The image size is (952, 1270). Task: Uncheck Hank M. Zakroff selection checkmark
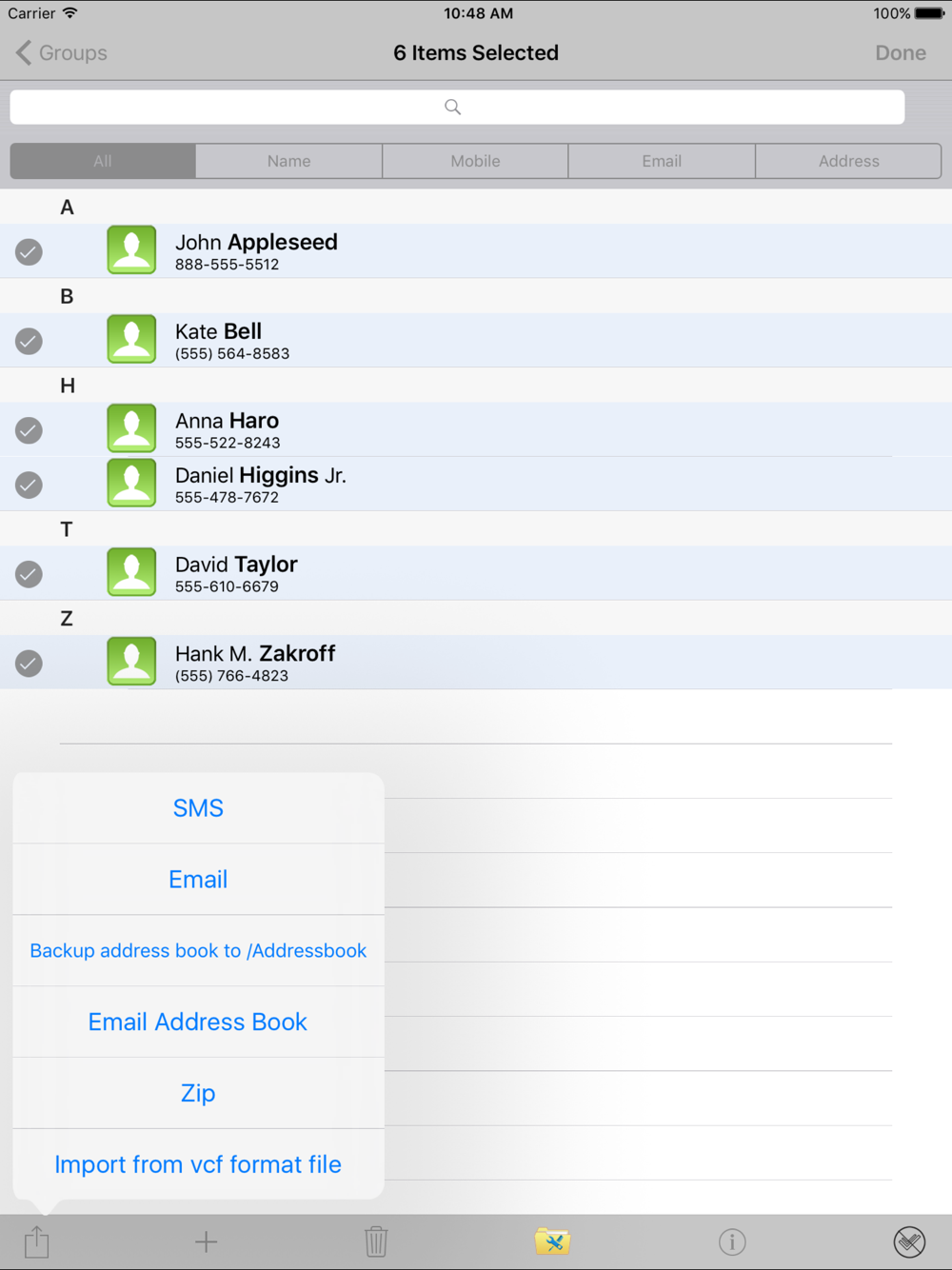point(29,665)
